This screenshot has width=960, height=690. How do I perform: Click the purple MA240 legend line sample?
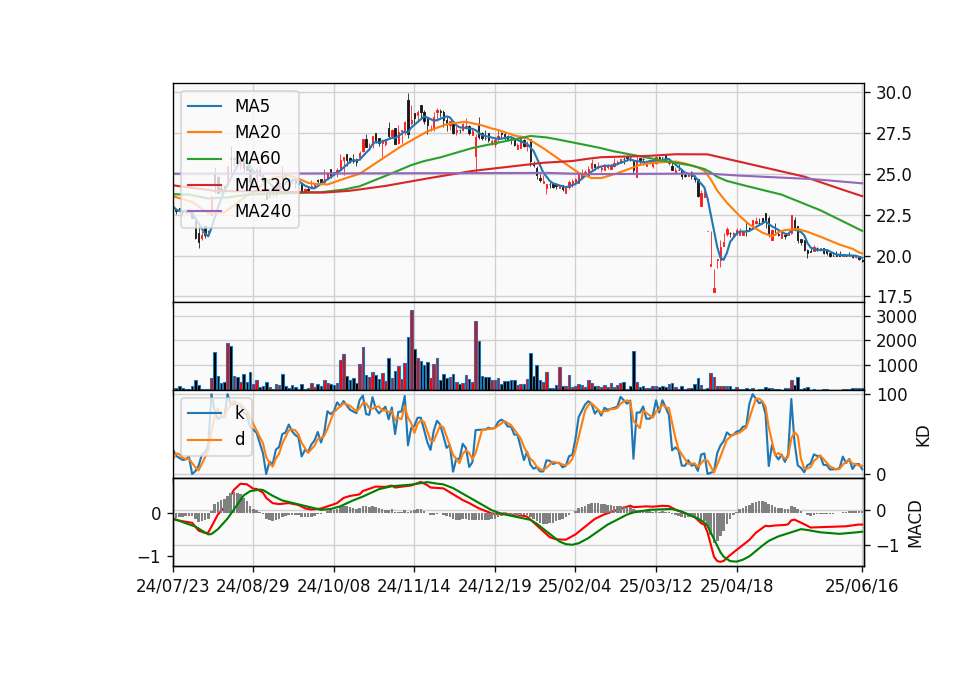[204, 211]
